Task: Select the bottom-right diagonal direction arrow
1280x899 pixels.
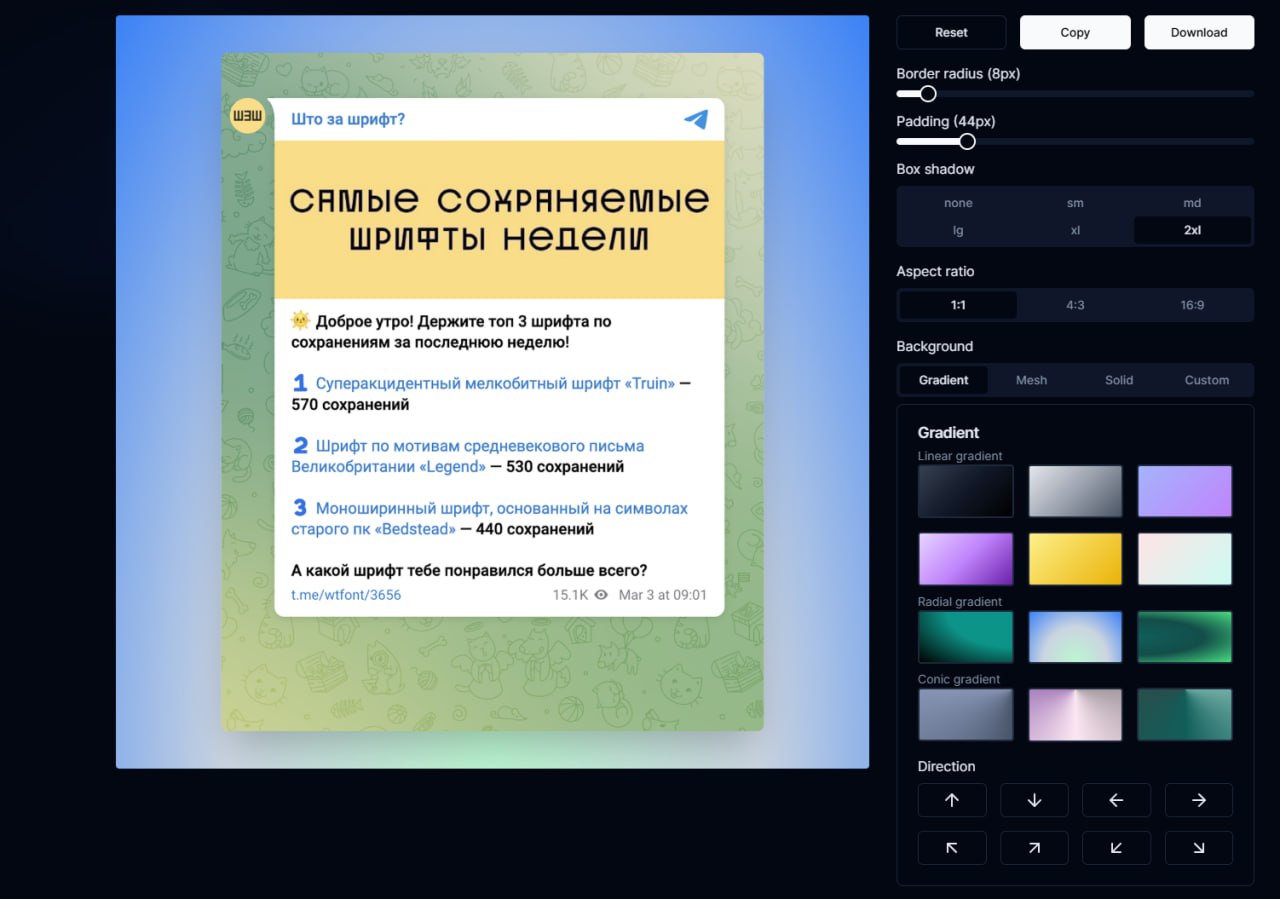Action: (1198, 847)
